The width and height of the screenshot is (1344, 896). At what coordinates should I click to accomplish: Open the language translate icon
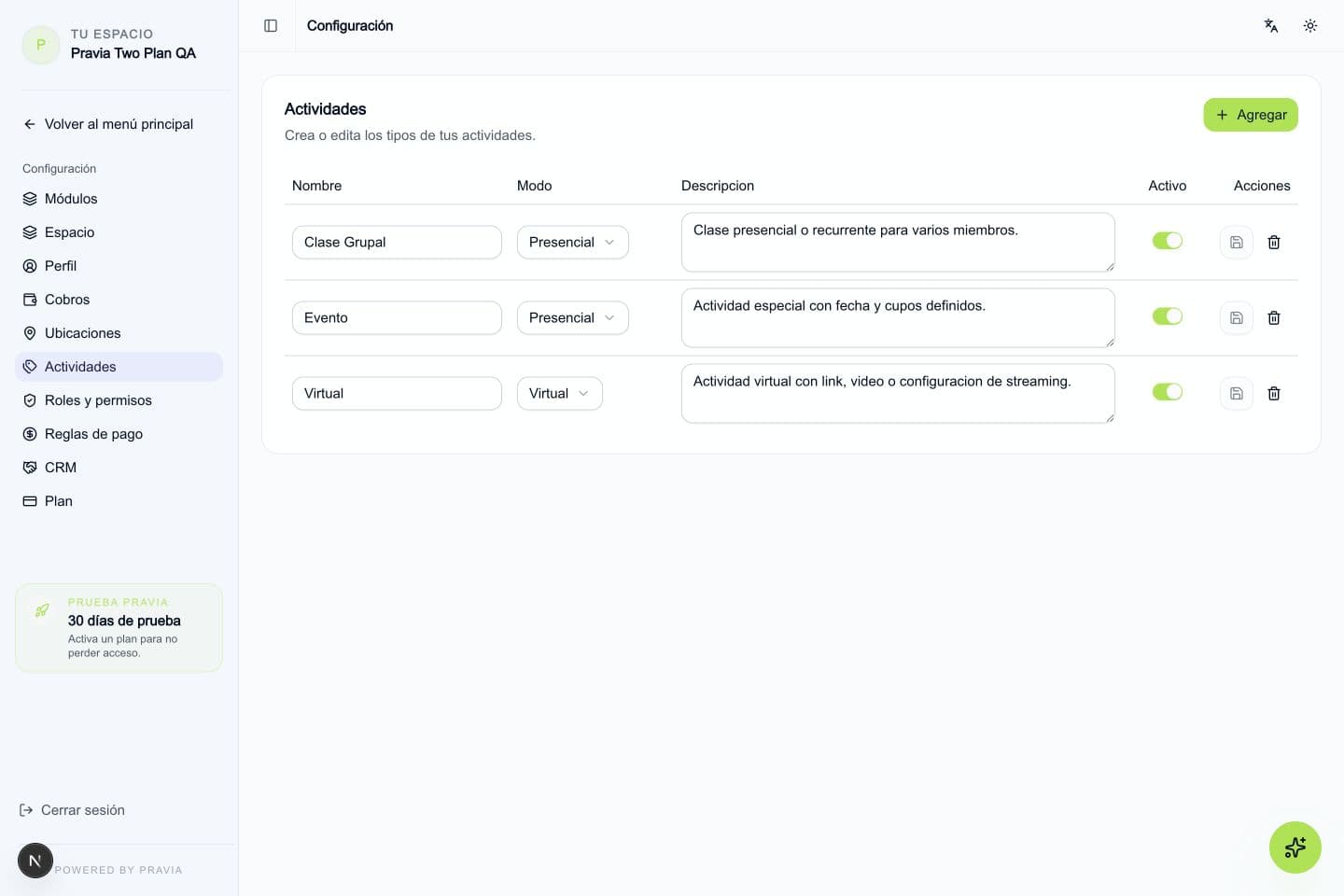click(1271, 26)
